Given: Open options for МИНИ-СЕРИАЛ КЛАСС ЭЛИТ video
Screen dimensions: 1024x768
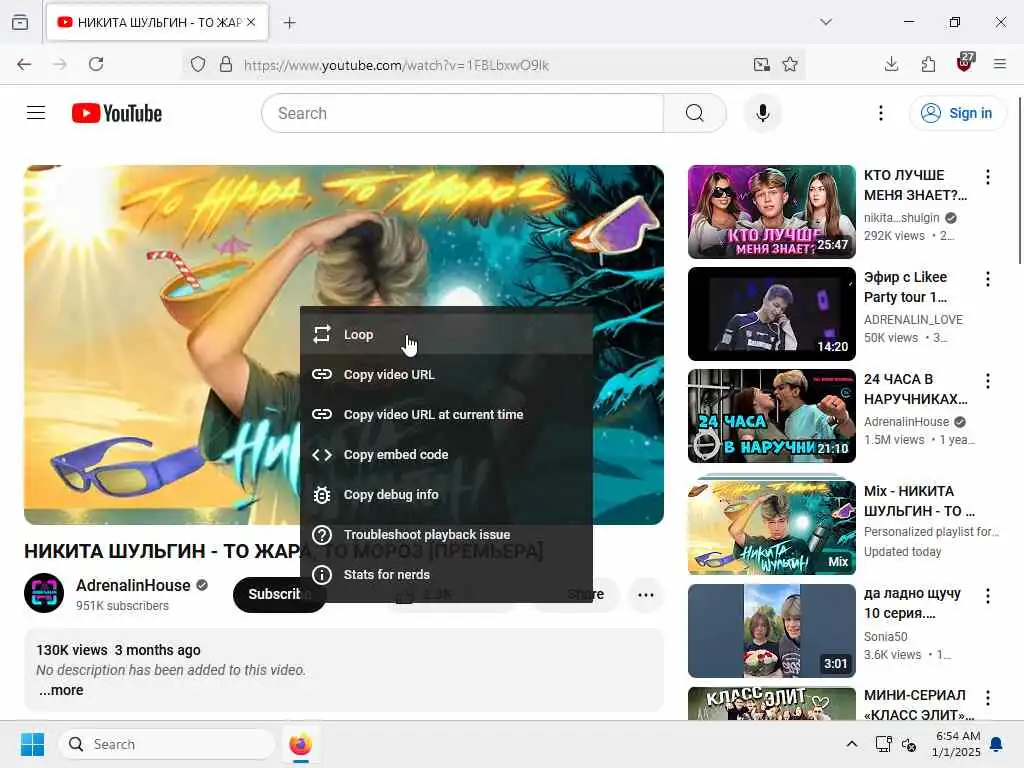Looking at the screenshot, I should pos(987,698).
